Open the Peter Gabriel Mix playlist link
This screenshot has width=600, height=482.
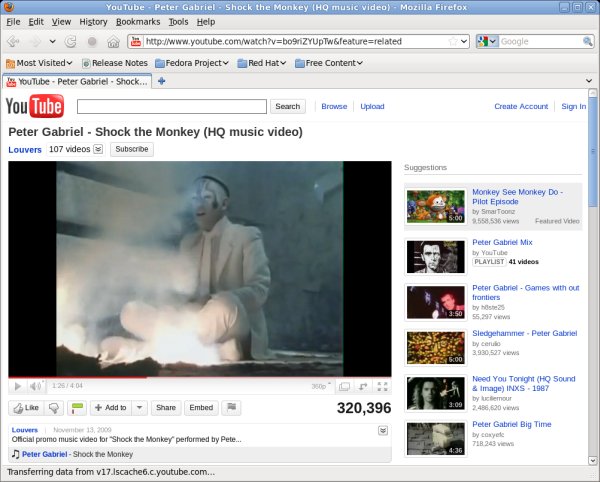(502, 242)
